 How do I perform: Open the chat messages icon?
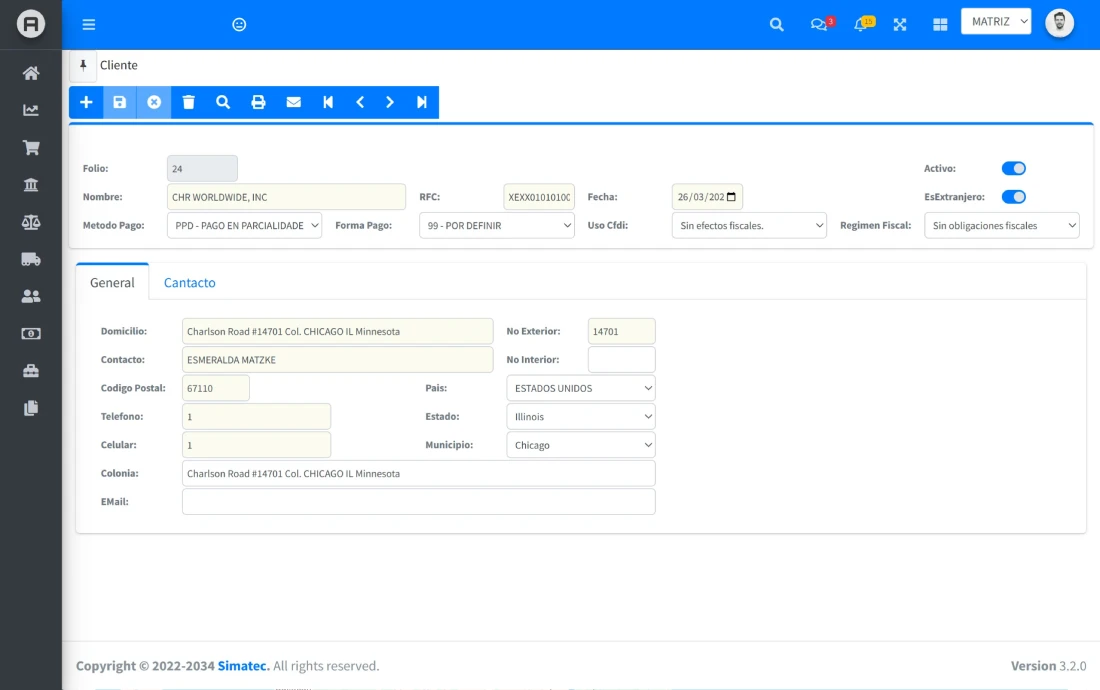(819, 25)
